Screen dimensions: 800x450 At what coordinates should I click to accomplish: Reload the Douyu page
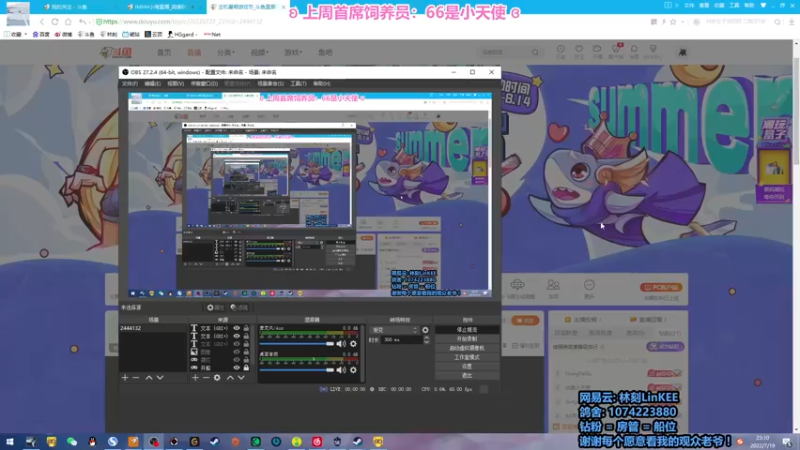pyautogui.click(x=55, y=22)
